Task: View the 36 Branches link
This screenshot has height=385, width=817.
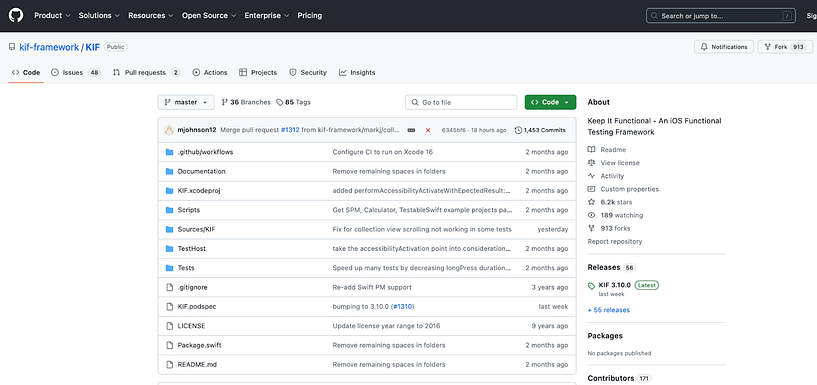Action: (x=246, y=102)
